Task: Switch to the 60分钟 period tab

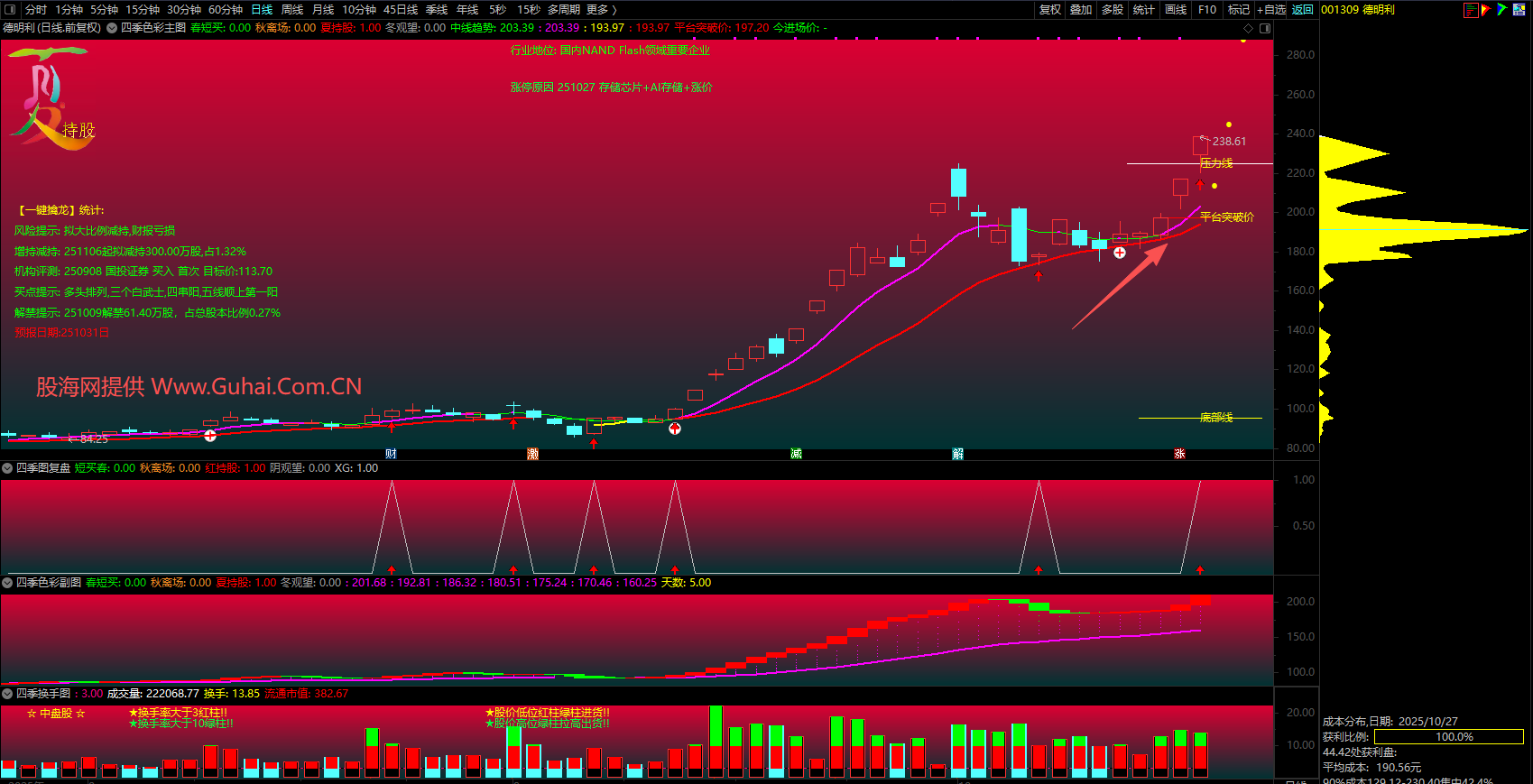Action: 226,10
